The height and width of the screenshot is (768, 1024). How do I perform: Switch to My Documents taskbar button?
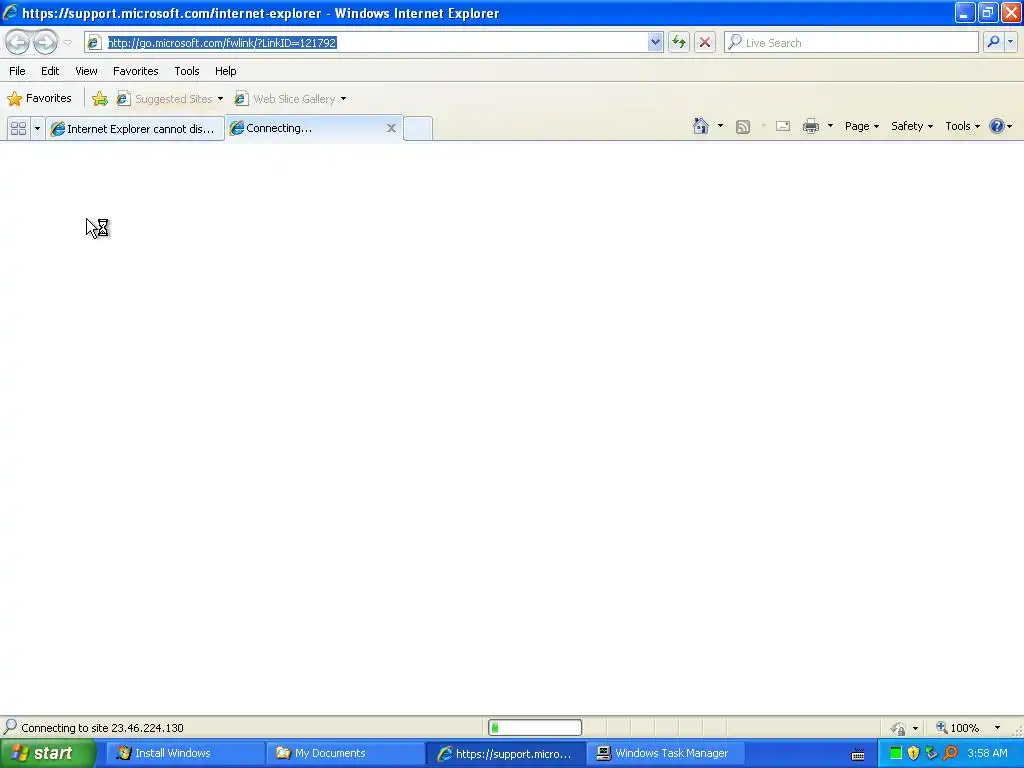pyautogui.click(x=344, y=753)
